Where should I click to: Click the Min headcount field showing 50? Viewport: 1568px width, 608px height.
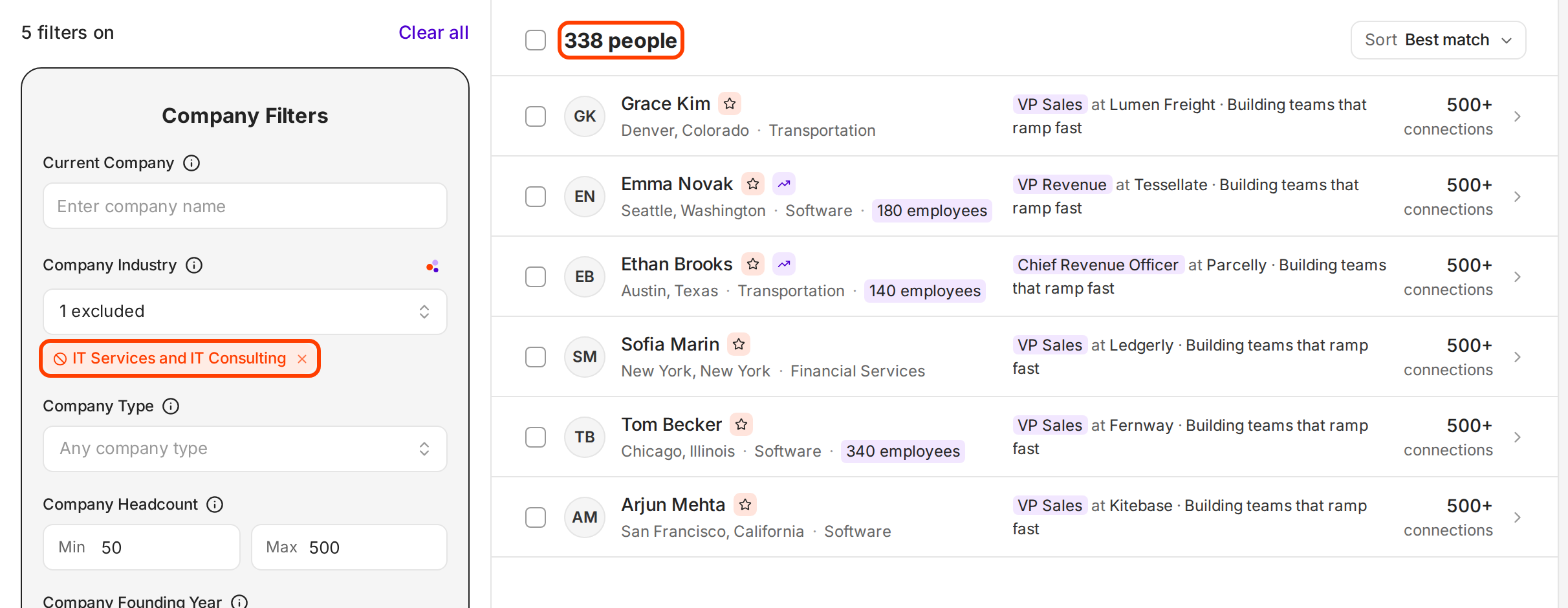[141, 547]
